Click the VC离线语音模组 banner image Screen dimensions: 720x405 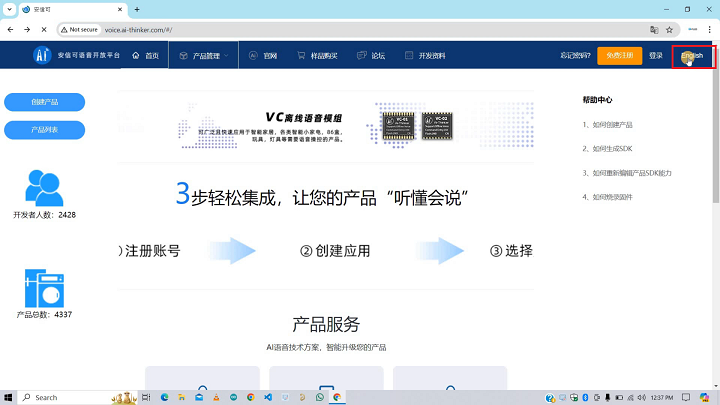tap(326, 126)
